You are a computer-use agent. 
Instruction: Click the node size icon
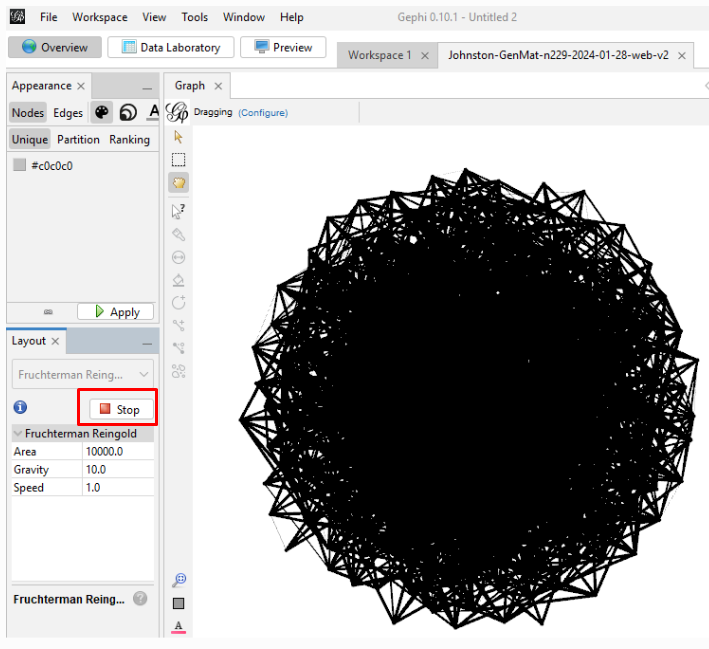click(128, 112)
